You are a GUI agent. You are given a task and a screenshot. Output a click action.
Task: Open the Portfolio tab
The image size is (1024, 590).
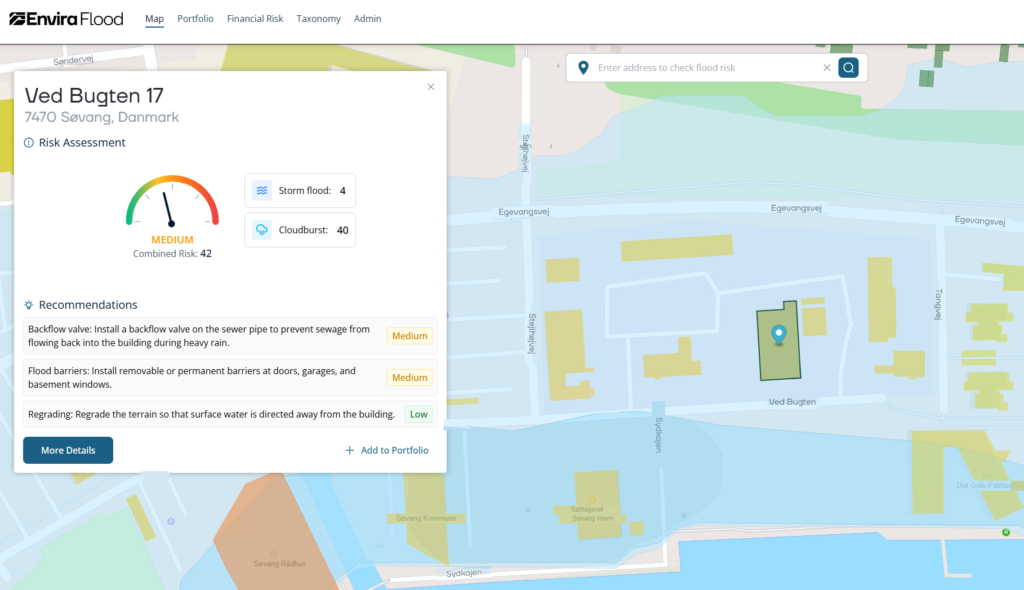pyautogui.click(x=195, y=19)
